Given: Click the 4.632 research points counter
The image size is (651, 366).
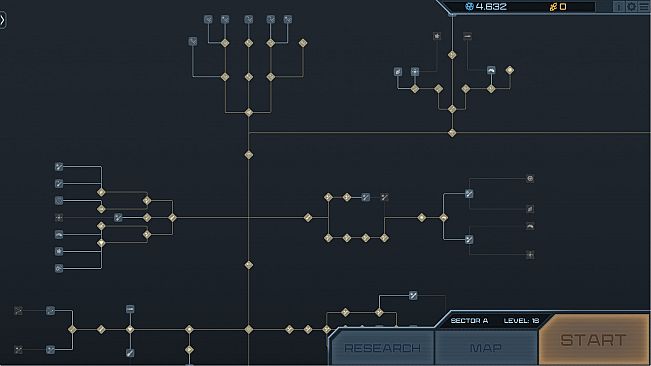Looking at the screenshot, I should coord(486,7).
